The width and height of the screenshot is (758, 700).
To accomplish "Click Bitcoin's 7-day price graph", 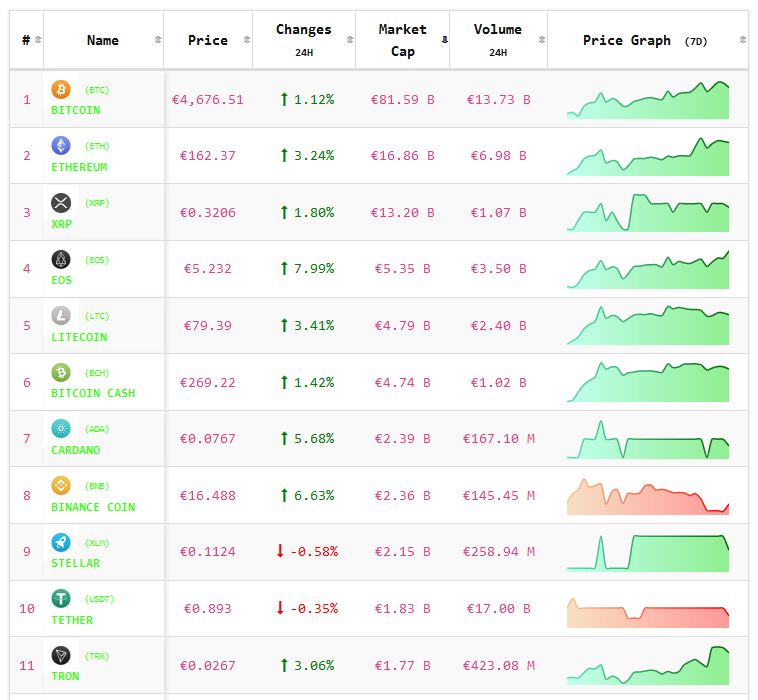I will tap(648, 100).
